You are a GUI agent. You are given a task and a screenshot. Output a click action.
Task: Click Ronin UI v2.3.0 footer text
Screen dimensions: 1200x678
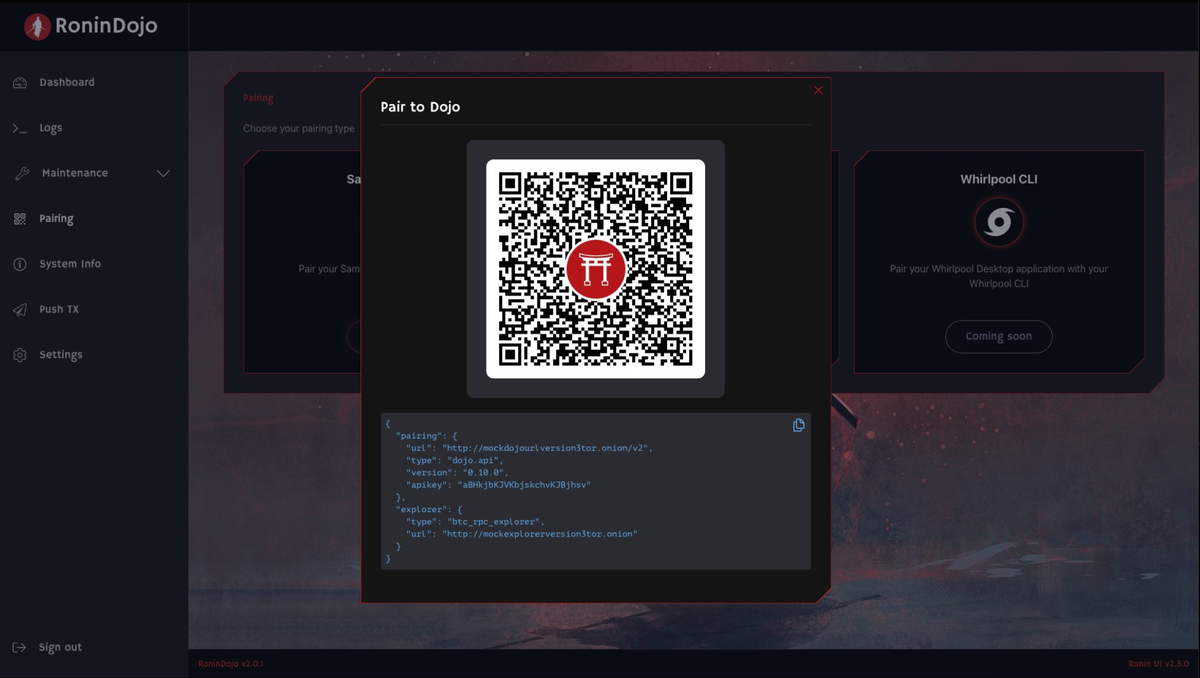pyautogui.click(x=1159, y=664)
